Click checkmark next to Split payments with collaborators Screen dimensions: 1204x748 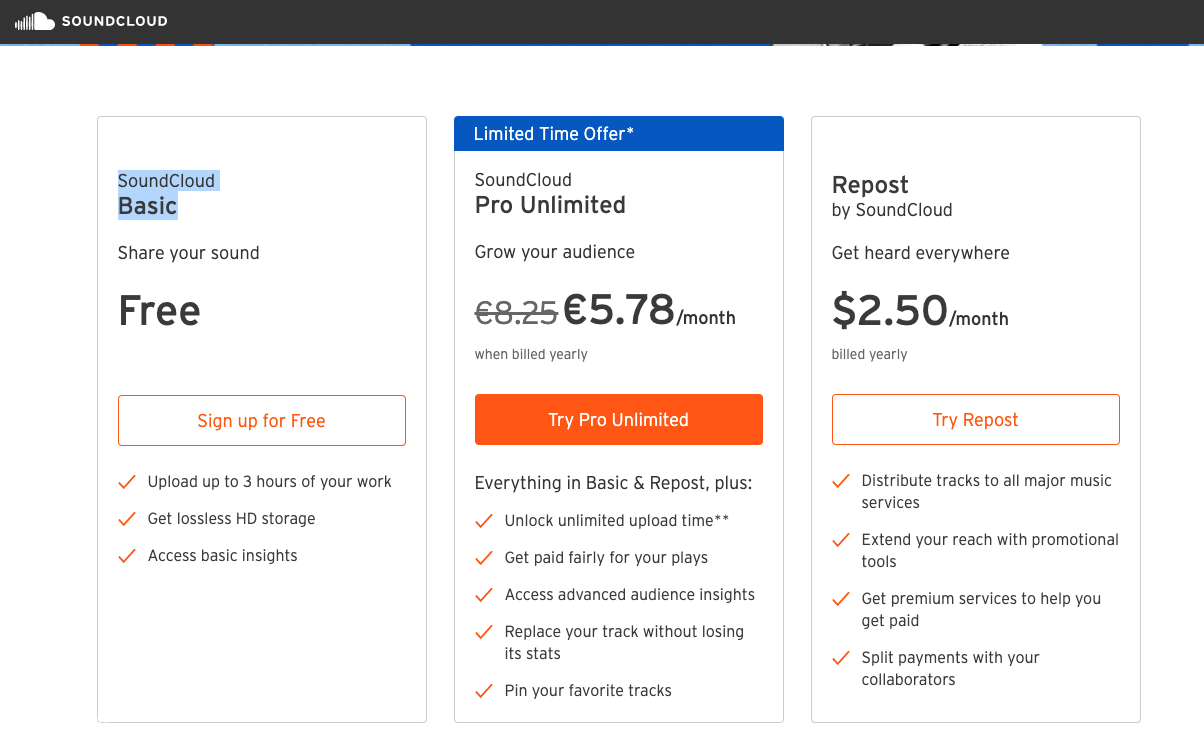pos(841,658)
